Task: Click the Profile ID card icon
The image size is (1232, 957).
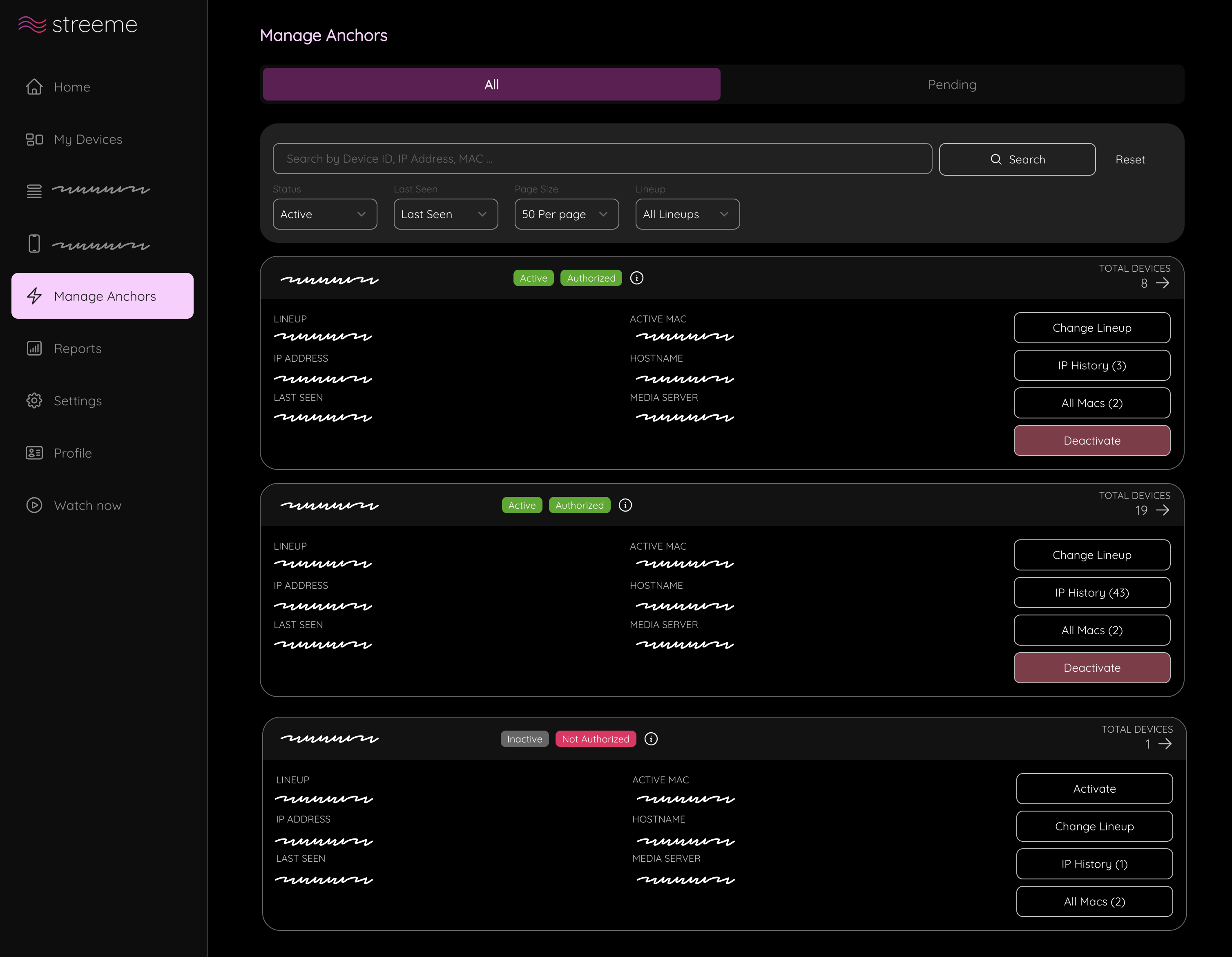Action: pos(34,452)
